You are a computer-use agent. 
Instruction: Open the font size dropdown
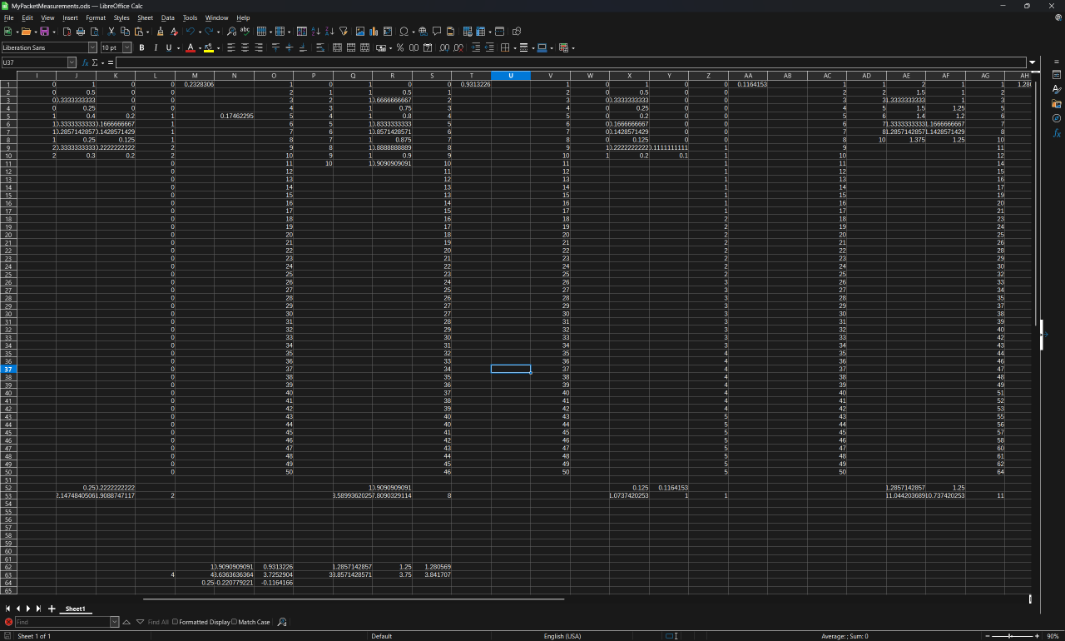[x=126, y=47]
